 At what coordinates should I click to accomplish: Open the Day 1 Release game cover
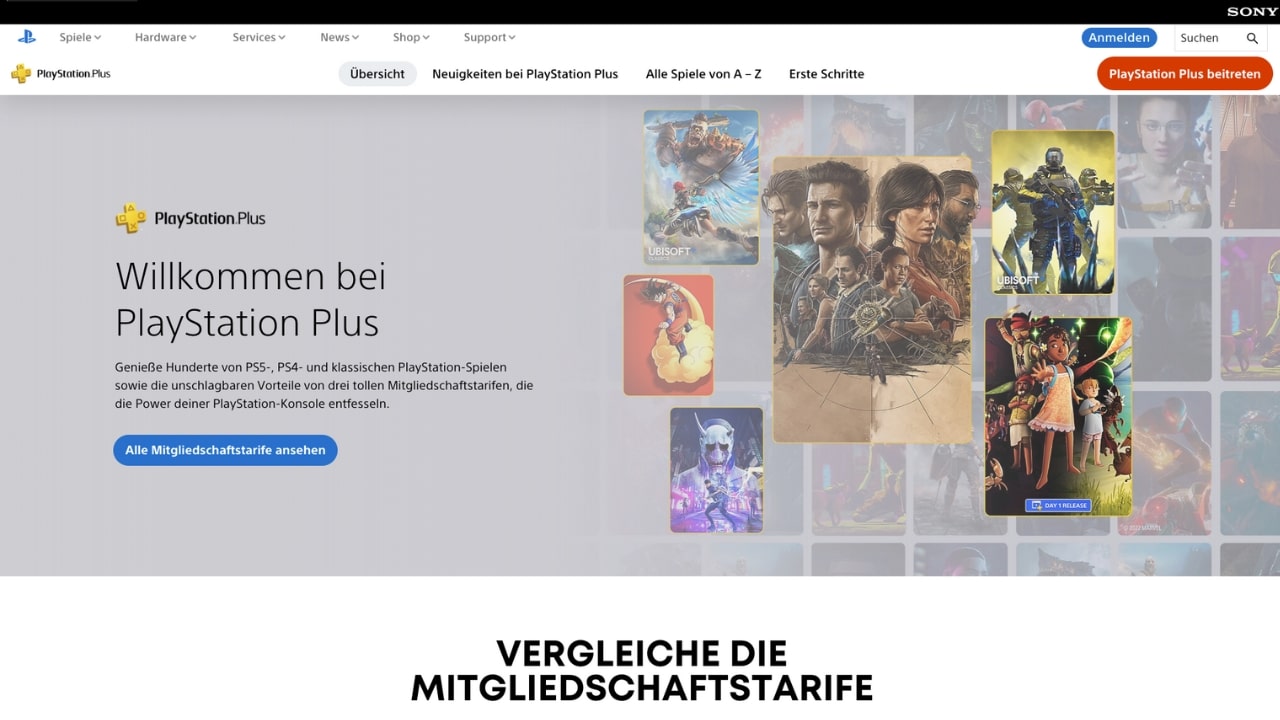click(1058, 416)
